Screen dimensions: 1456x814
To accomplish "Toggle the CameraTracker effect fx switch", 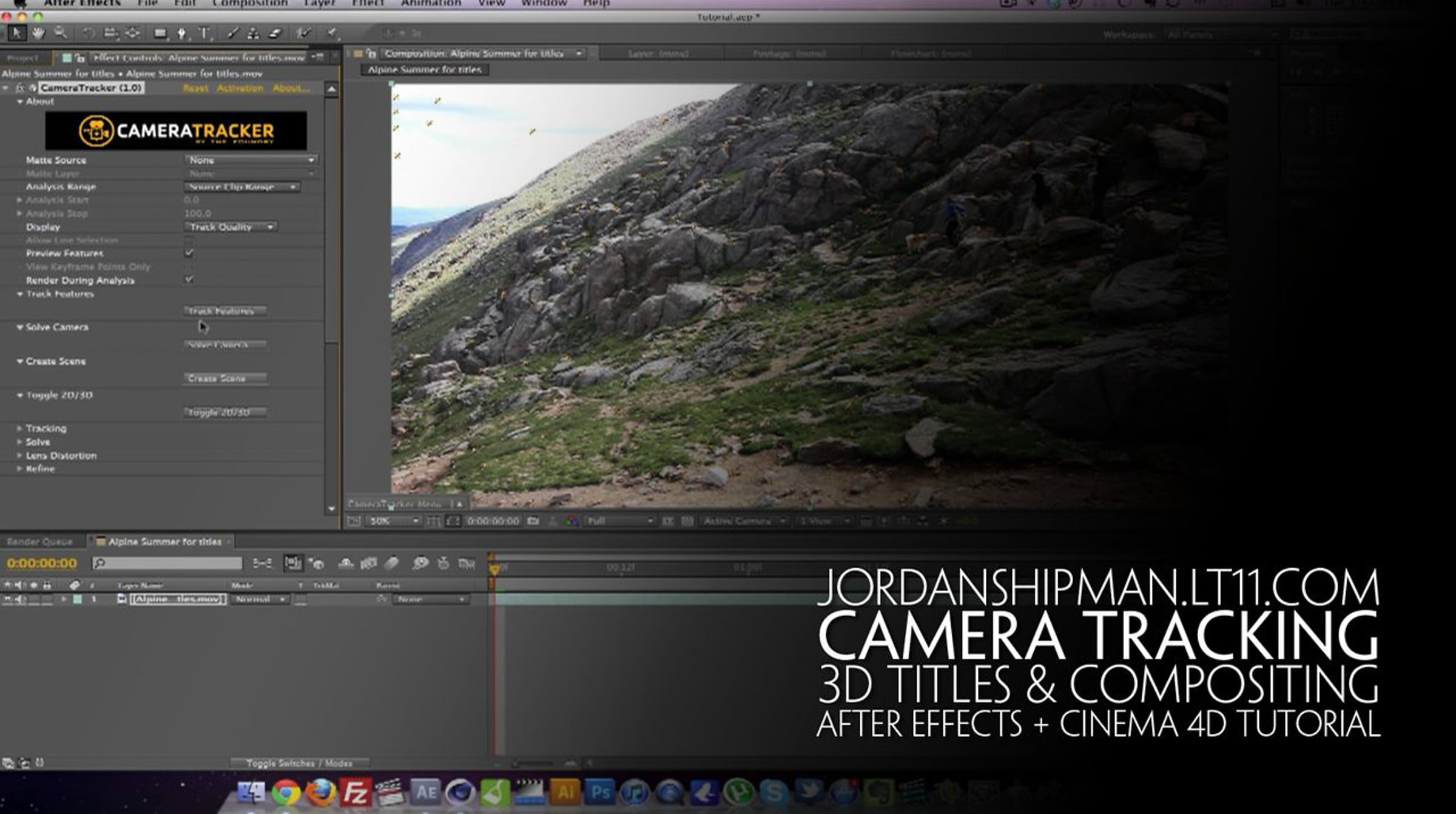I will coord(20,88).
